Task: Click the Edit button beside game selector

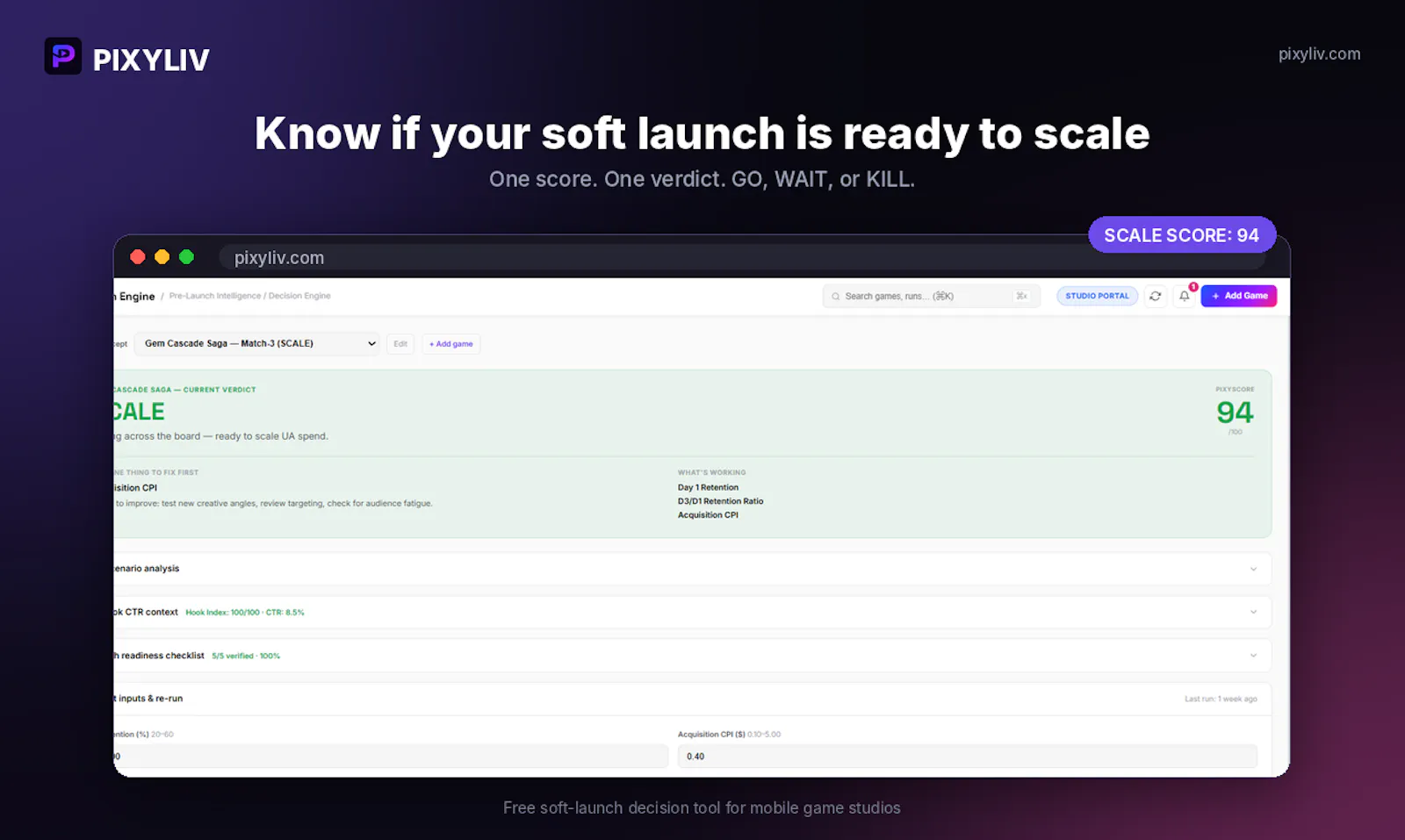Action: (400, 344)
